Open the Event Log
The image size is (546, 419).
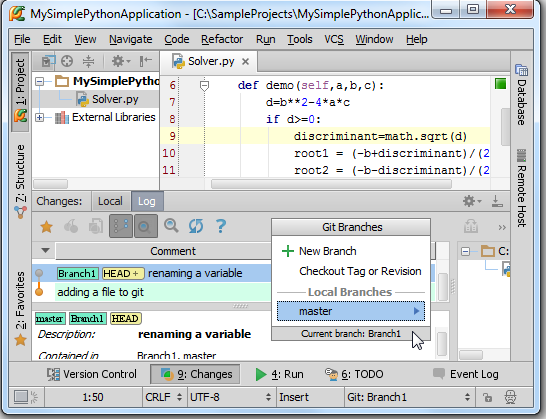[x=466, y=374]
